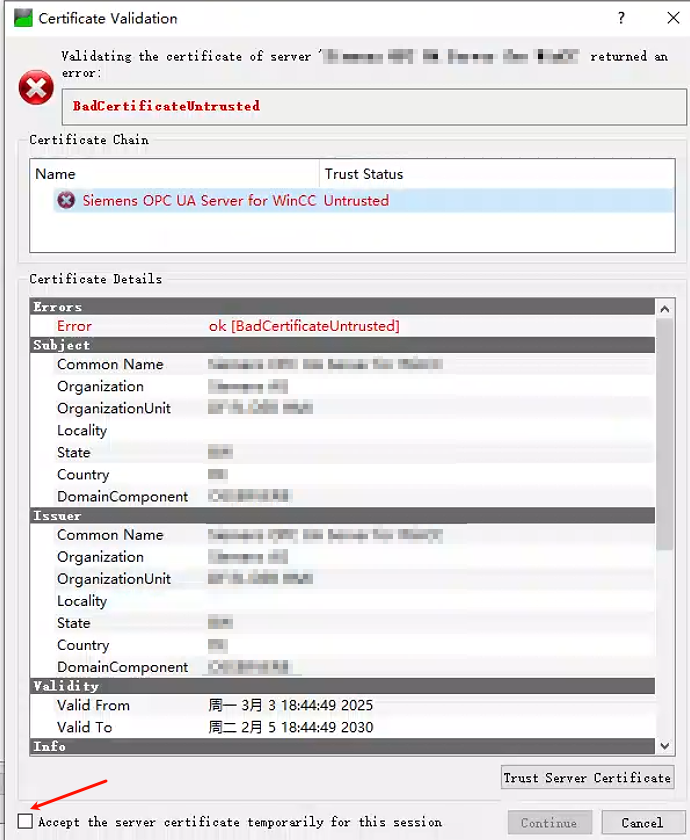Click Common Name label under Subject
This screenshot has height=840, width=690.
click(110, 364)
